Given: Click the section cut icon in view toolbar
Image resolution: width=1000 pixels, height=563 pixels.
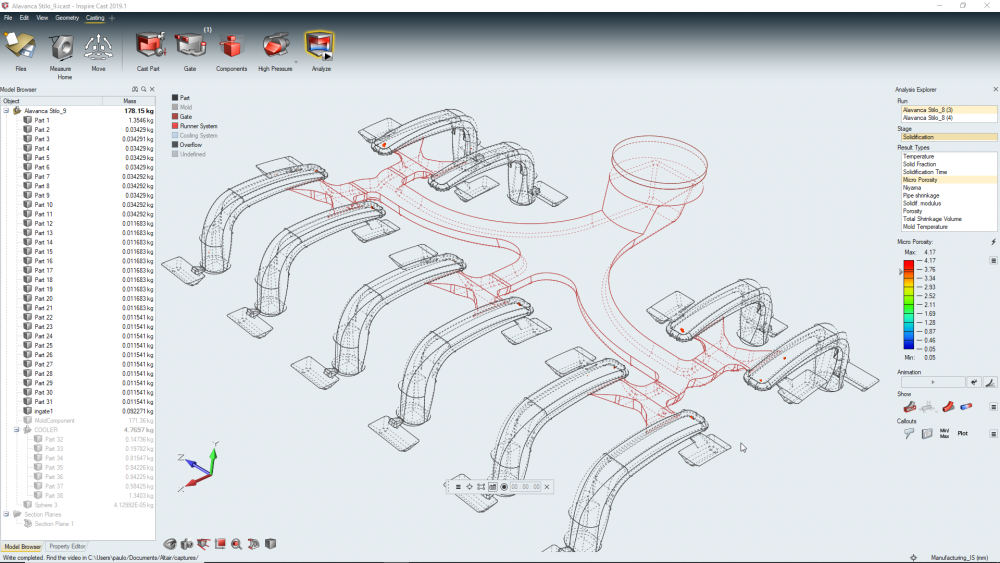Looking at the screenshot, I should point(203,544).
